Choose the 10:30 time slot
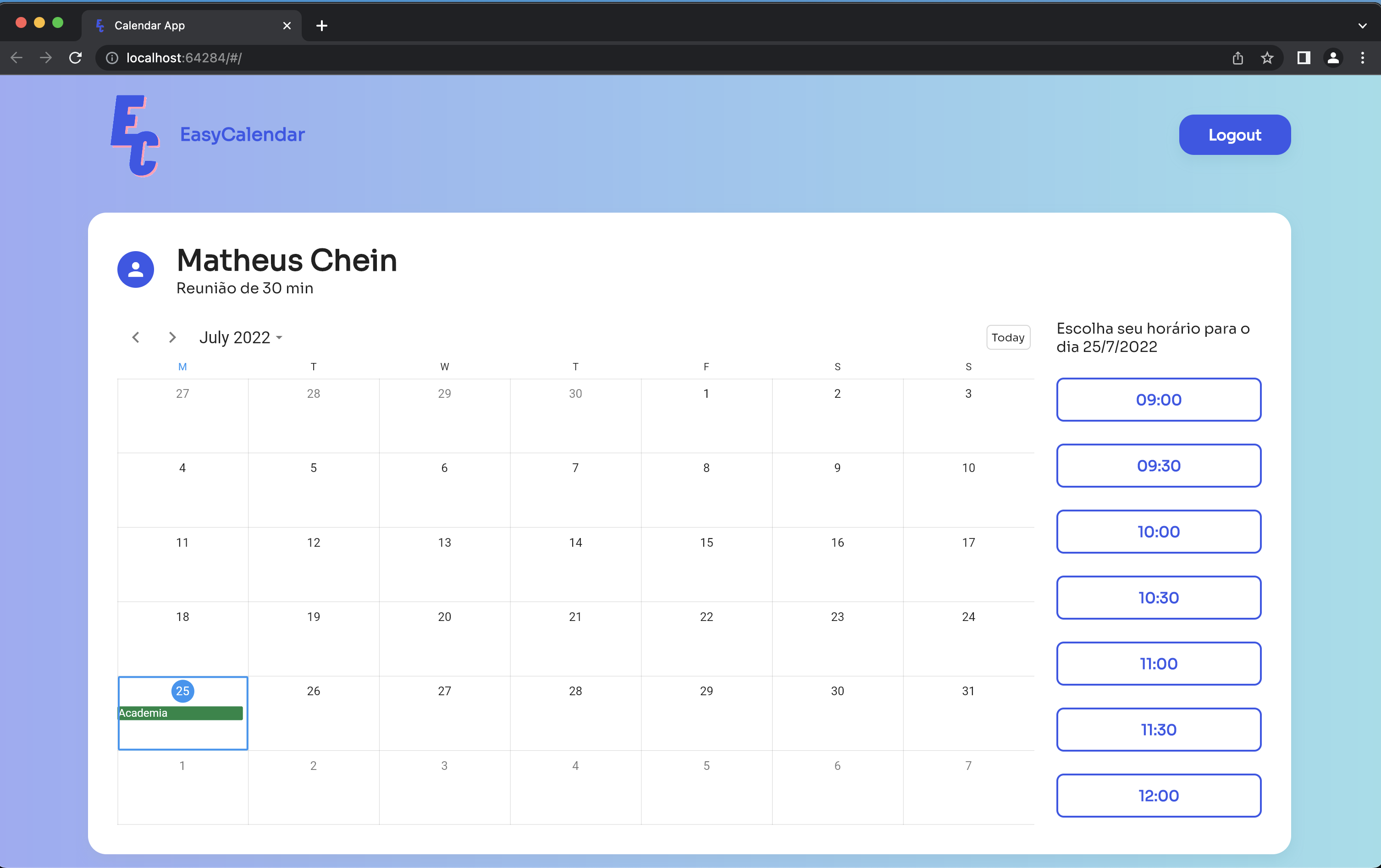 pos(1158,598)
